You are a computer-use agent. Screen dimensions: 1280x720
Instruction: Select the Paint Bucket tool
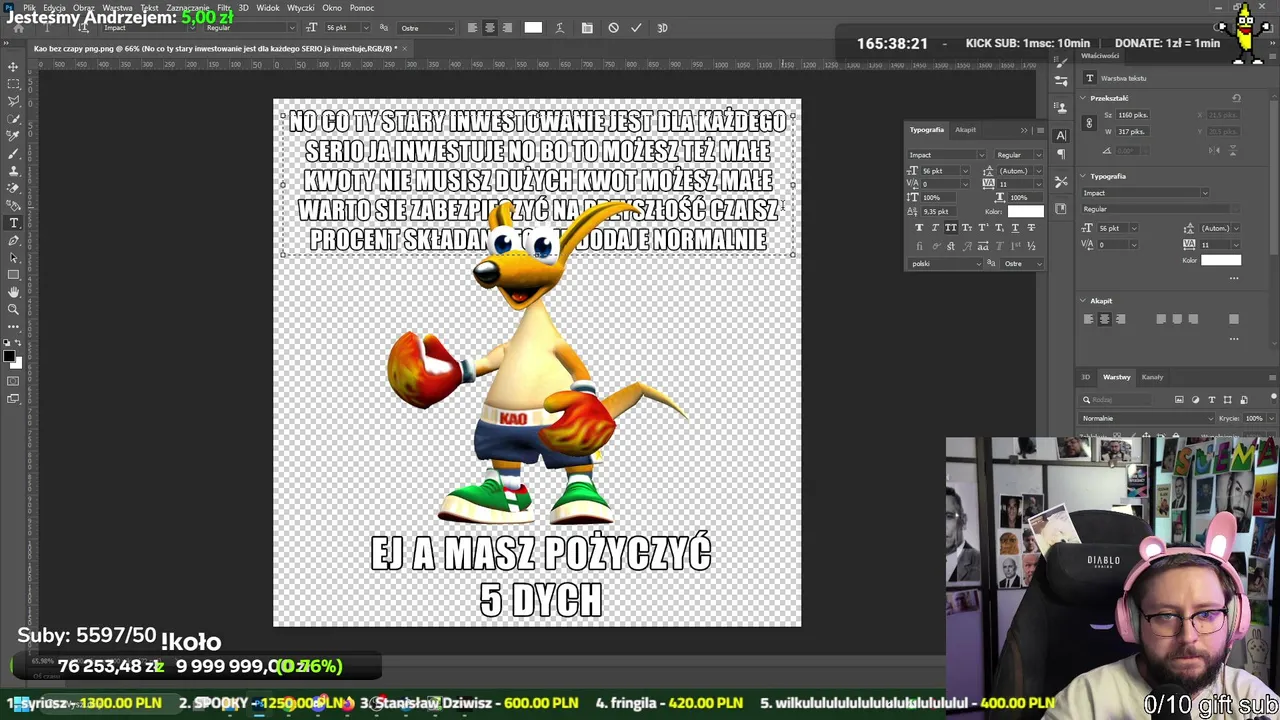[13, 205]
